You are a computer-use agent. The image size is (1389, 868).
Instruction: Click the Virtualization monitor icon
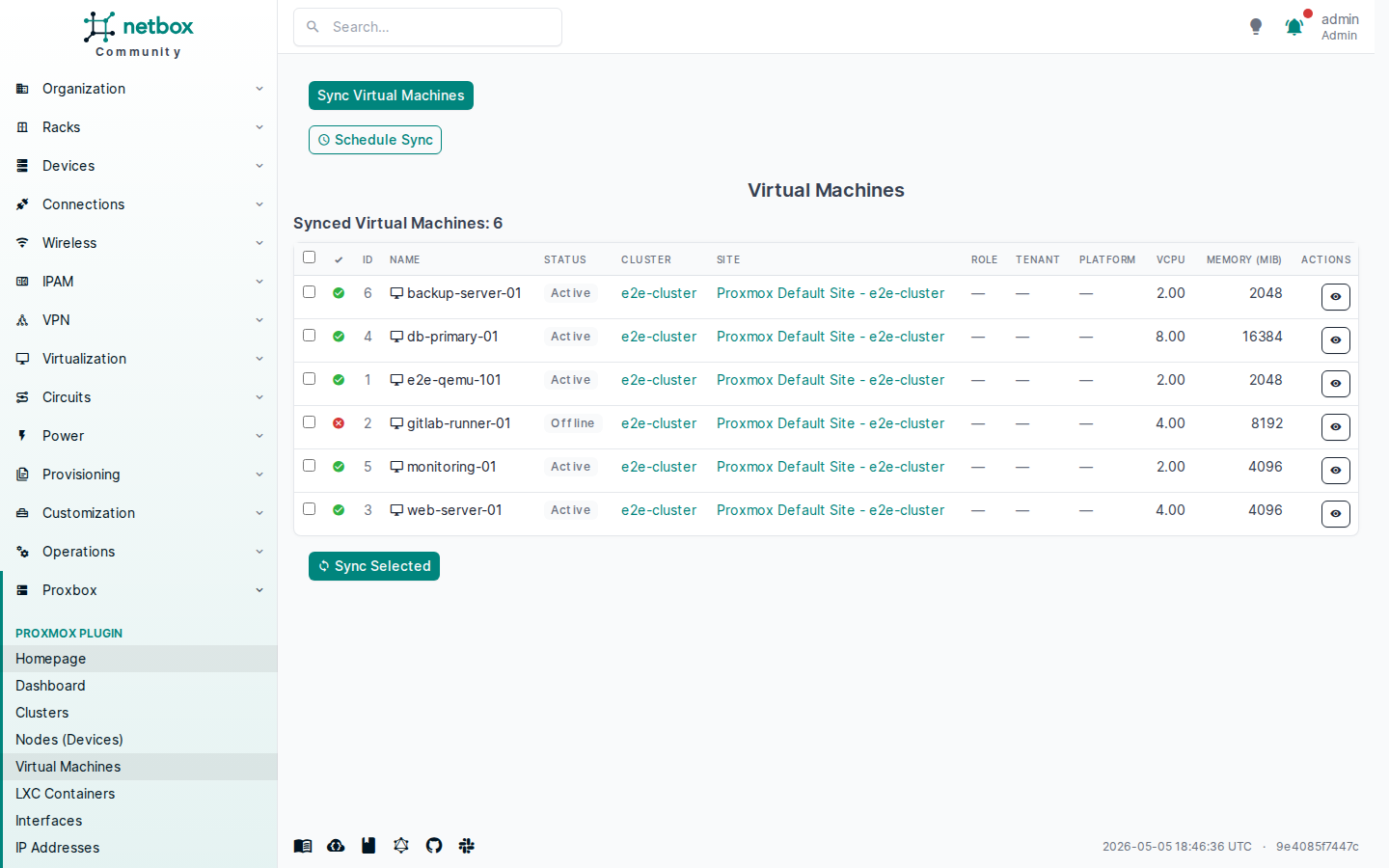(x=22, y=359)
